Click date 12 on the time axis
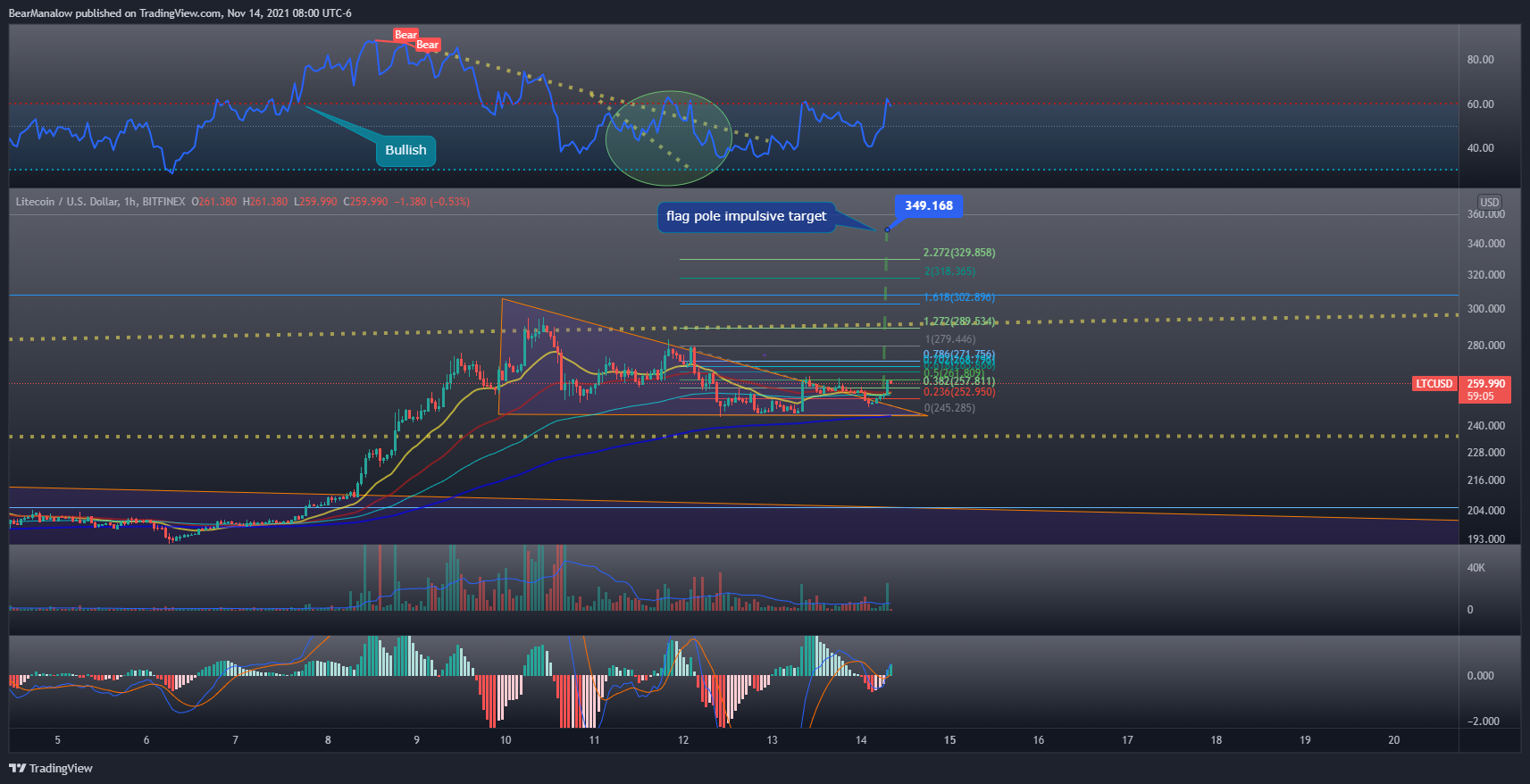The height and width of the screenshot is (784, 1530). 683,740
